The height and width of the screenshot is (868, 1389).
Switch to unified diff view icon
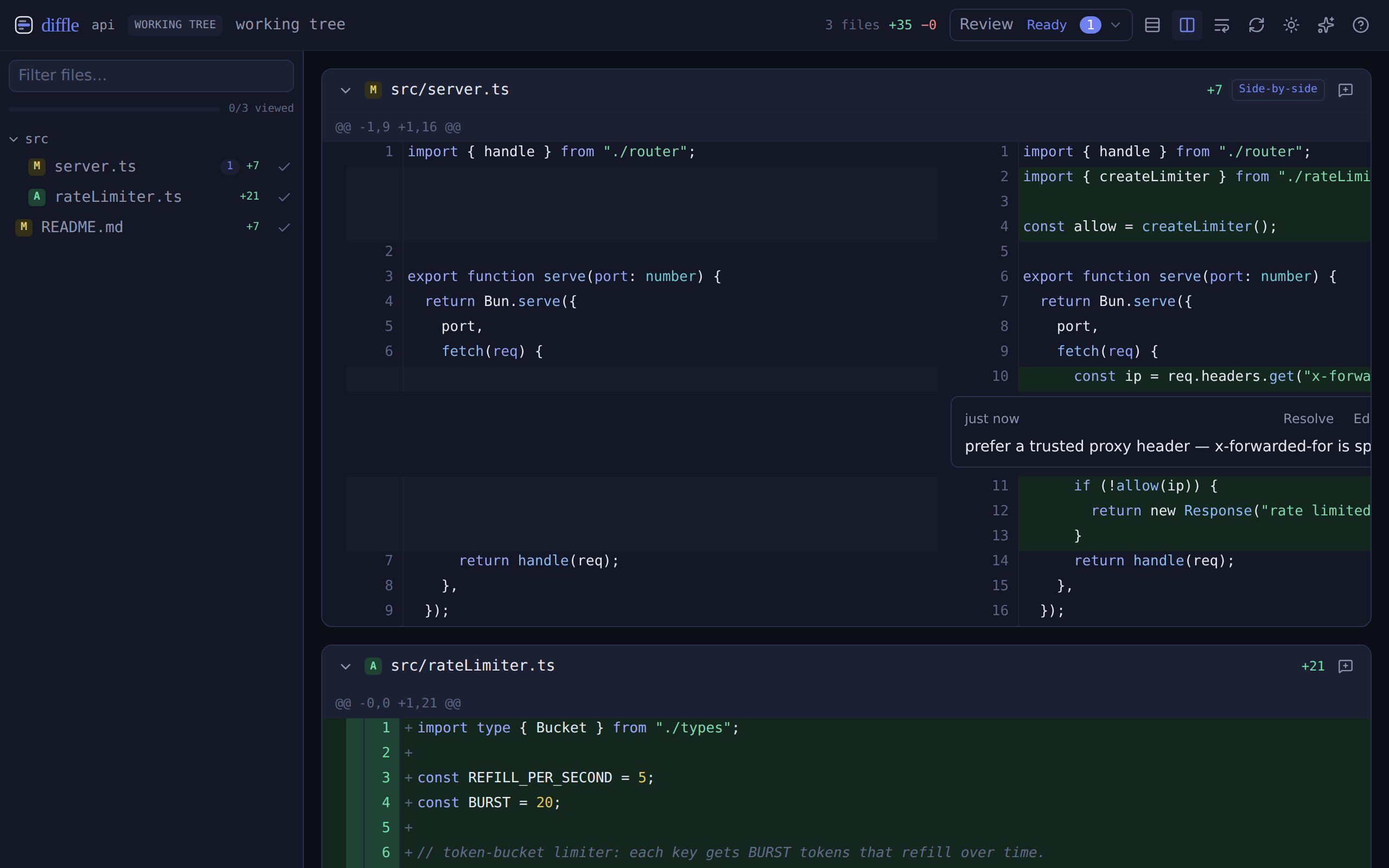(x=1152, y=25)
